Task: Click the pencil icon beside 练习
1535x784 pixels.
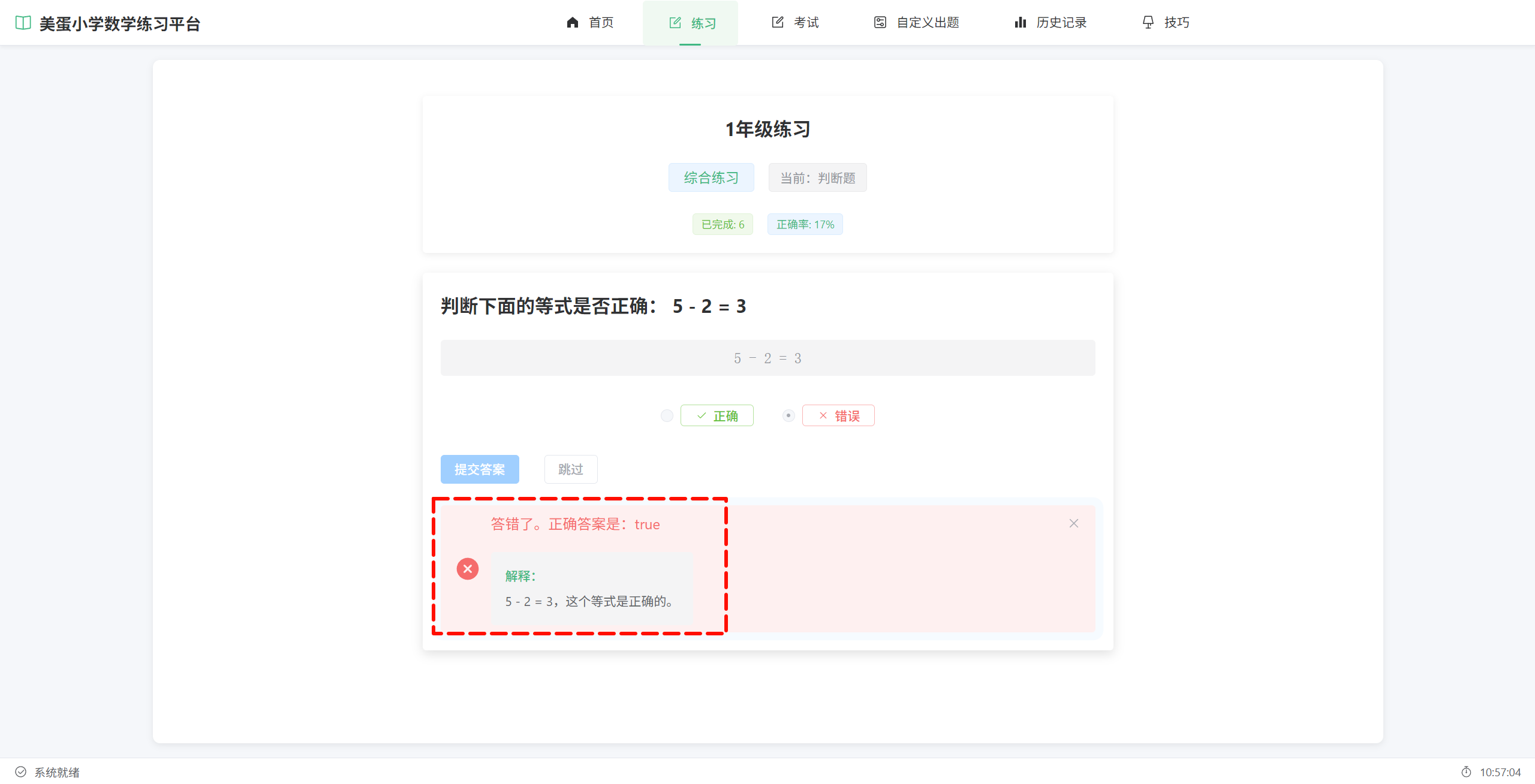Action: pyautogui.click(x=675, y=23)
